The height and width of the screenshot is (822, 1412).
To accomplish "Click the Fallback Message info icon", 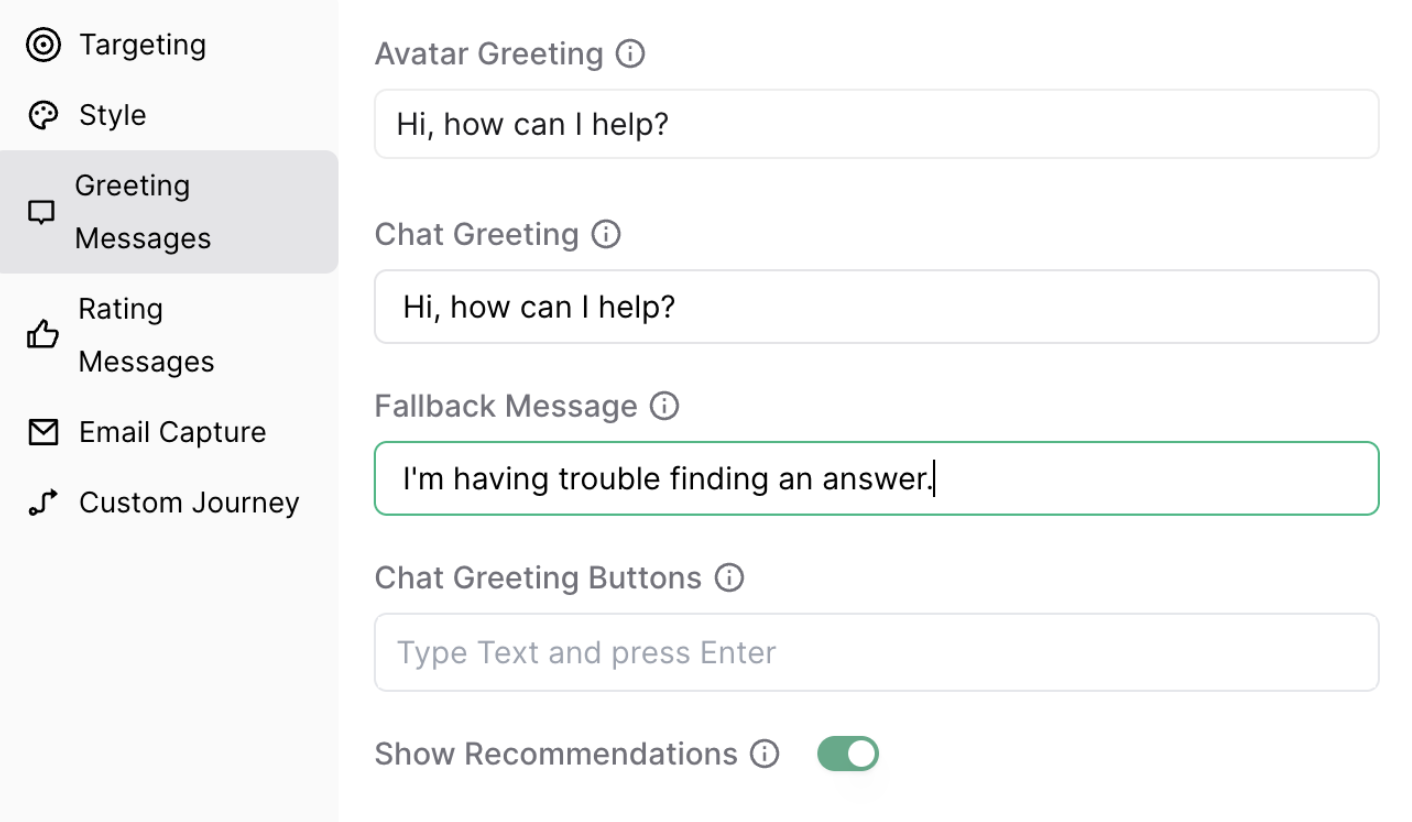I will (x=664, y=406).
